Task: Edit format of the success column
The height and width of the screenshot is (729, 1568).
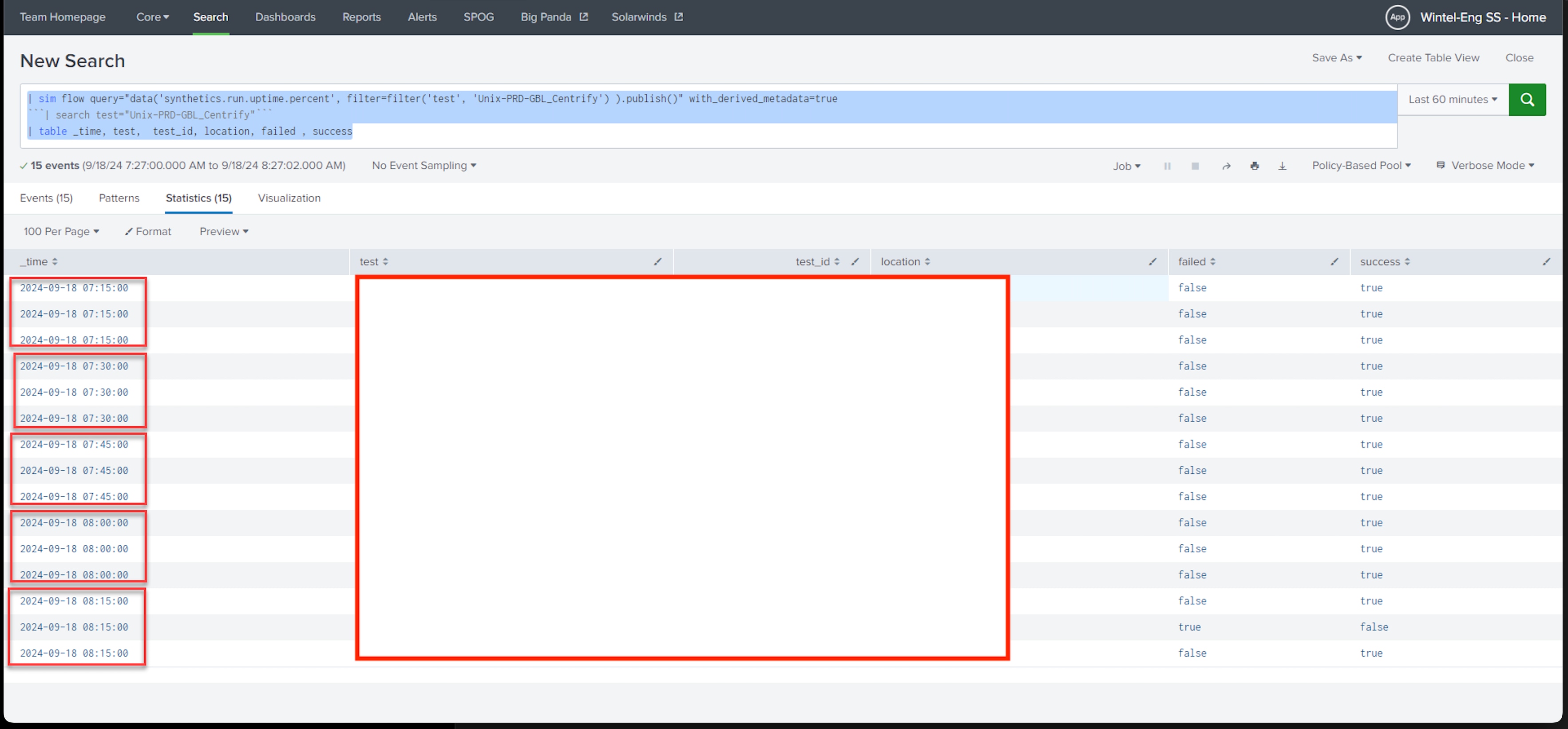Action: 1546,261
